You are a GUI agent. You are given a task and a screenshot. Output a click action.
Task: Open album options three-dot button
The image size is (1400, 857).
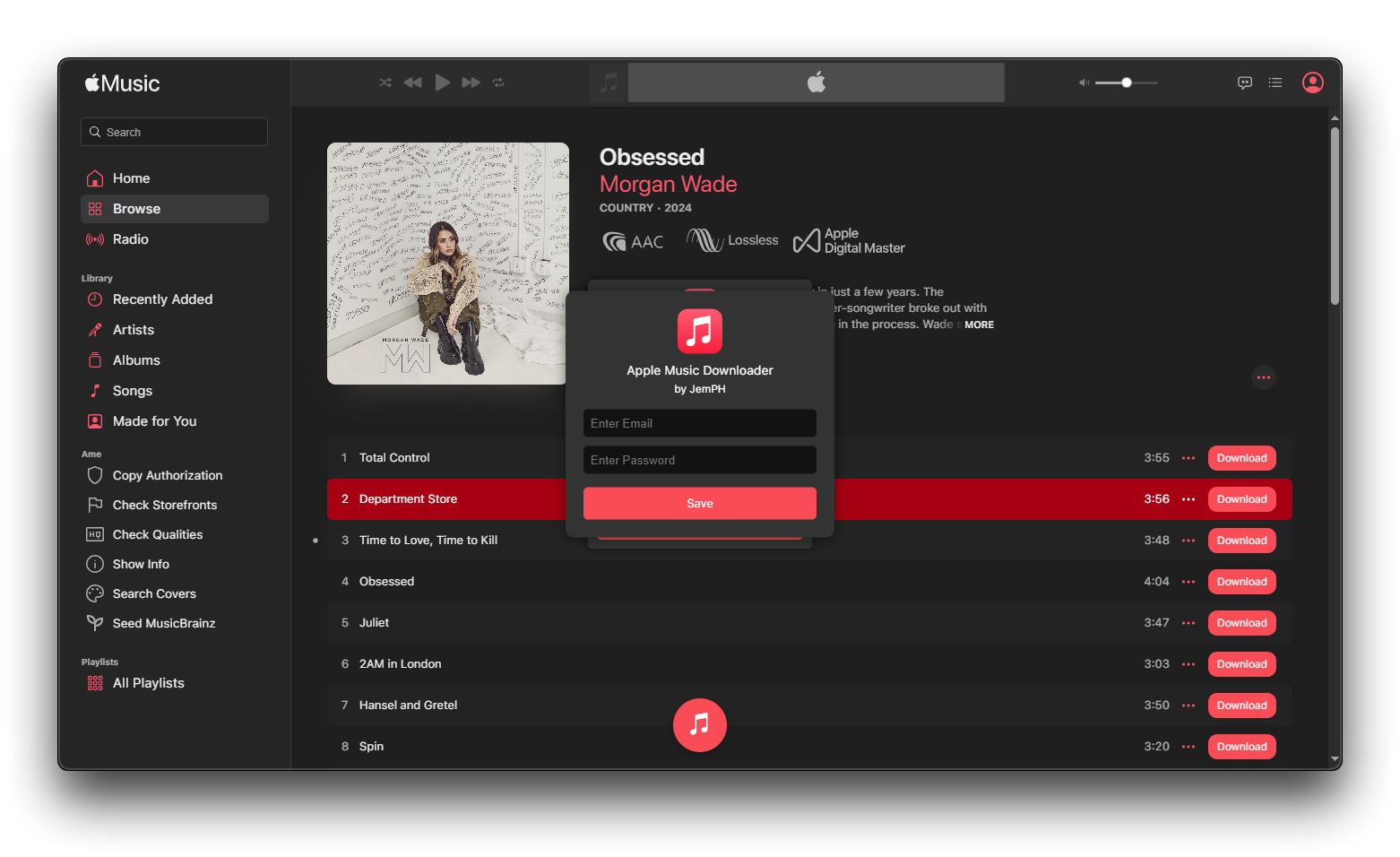[1264, 377]
